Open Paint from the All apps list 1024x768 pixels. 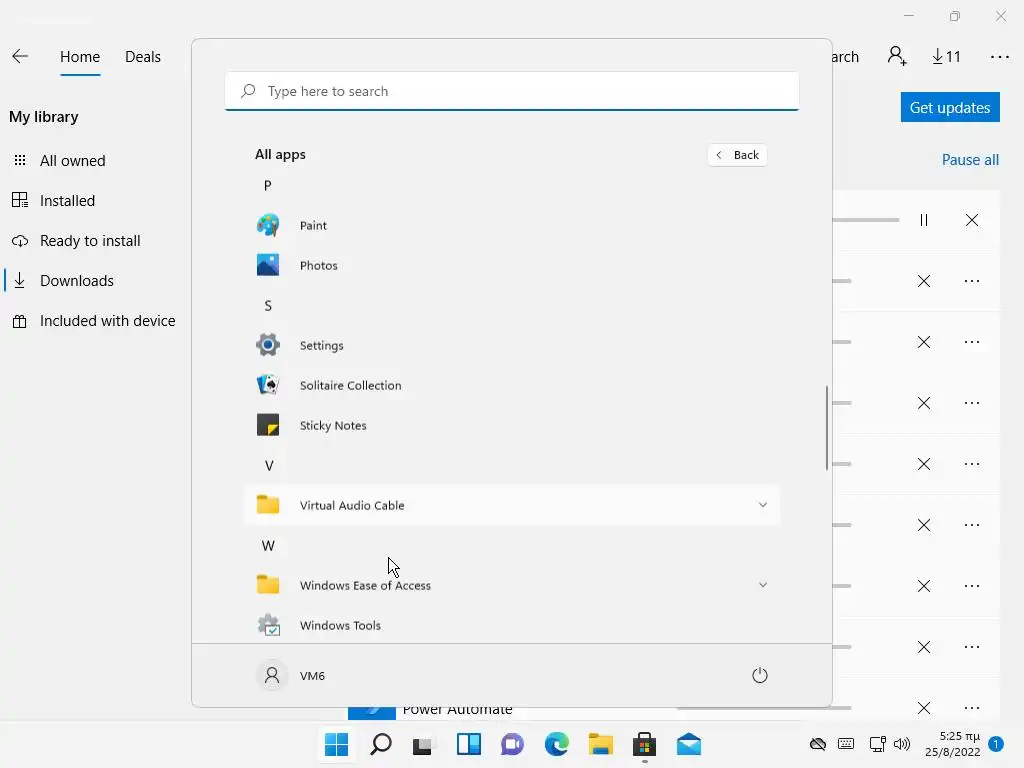(x=512, y=225)
